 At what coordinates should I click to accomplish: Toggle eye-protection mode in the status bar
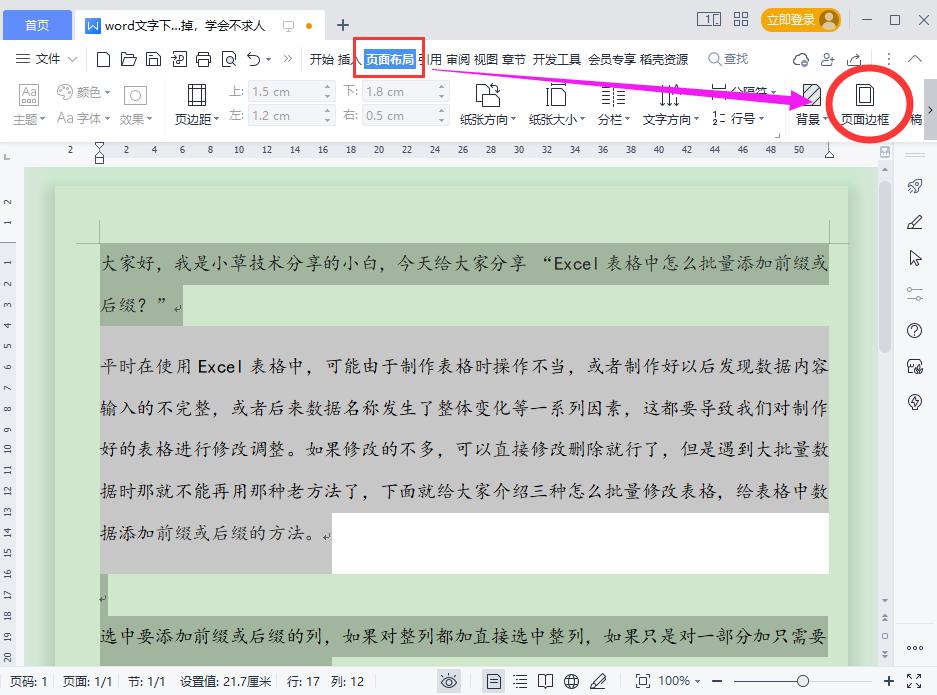(x=449, y=680)
